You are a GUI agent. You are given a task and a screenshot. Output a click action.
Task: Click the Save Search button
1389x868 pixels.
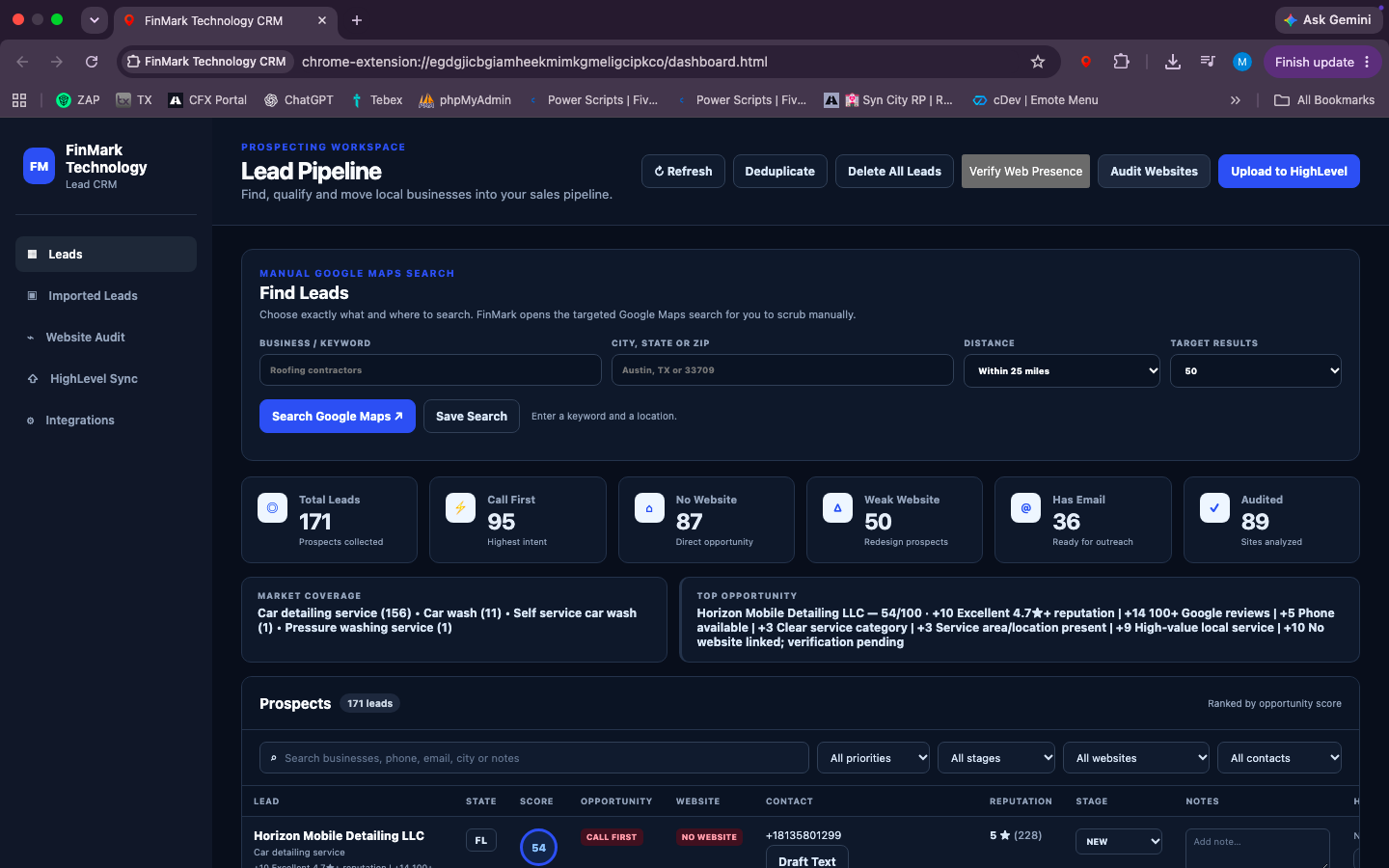click(472, 417)
